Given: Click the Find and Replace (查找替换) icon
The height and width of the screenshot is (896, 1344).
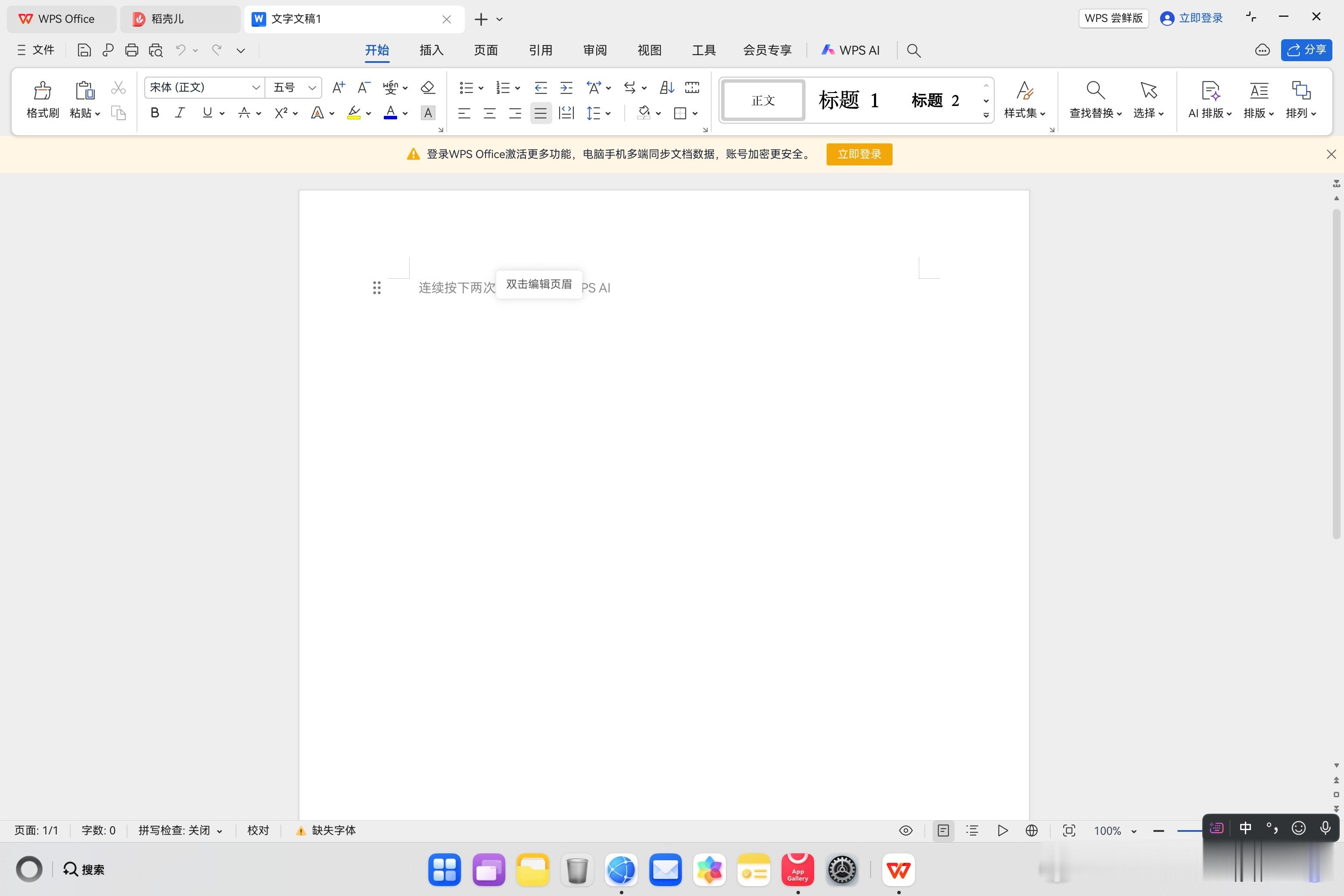Looking at the screenshot, I should [x=1095, y=90].
